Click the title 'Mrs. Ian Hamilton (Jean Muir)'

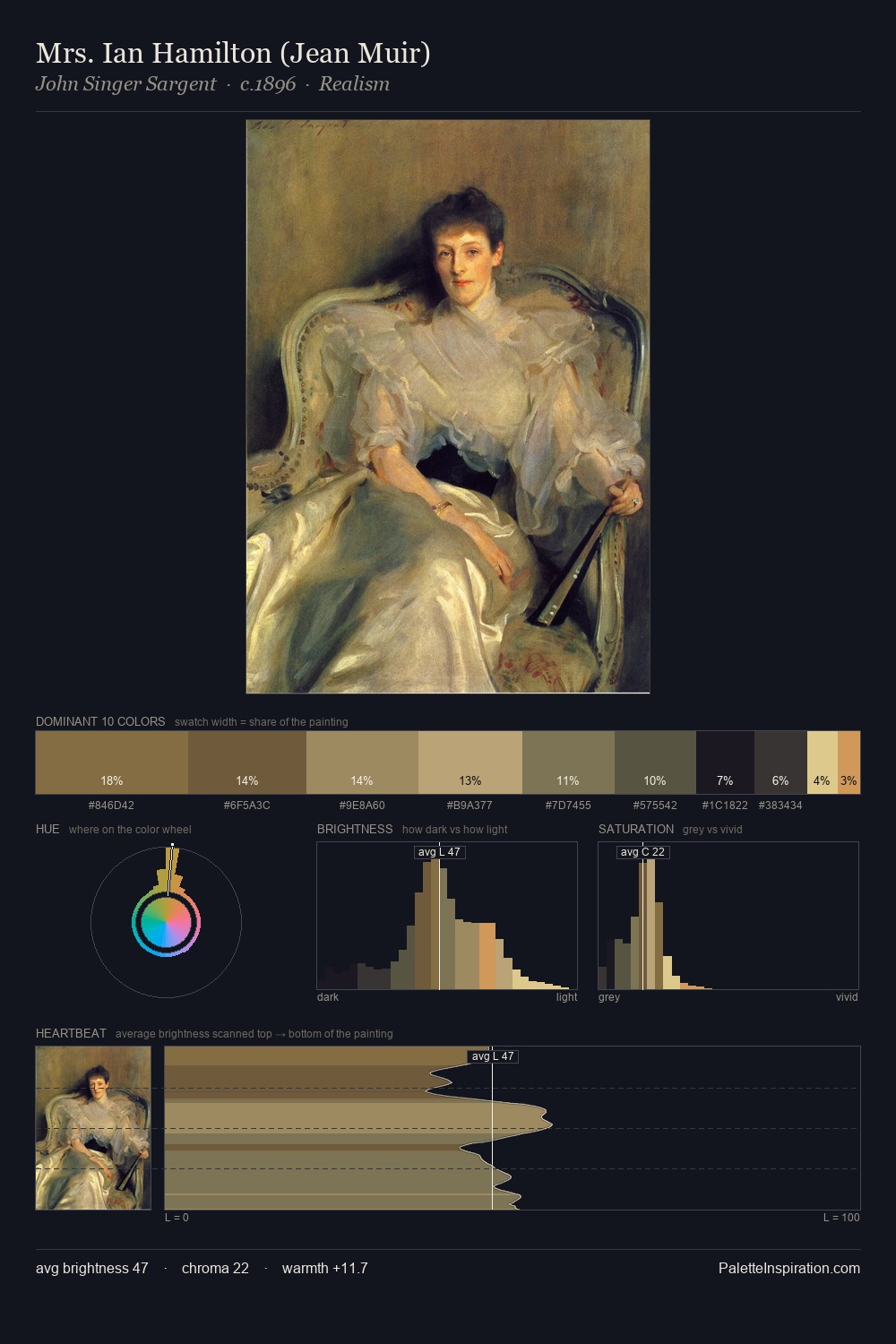click(x=233, y=54)
